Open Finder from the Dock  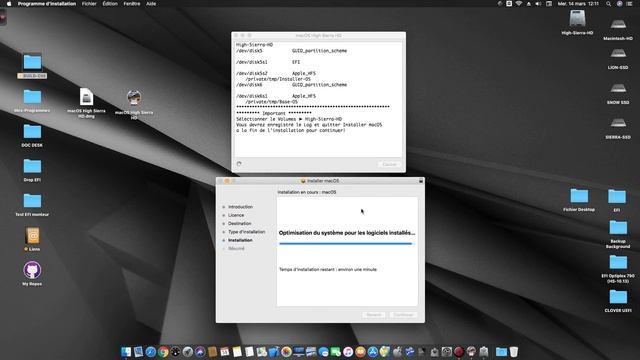126,351
